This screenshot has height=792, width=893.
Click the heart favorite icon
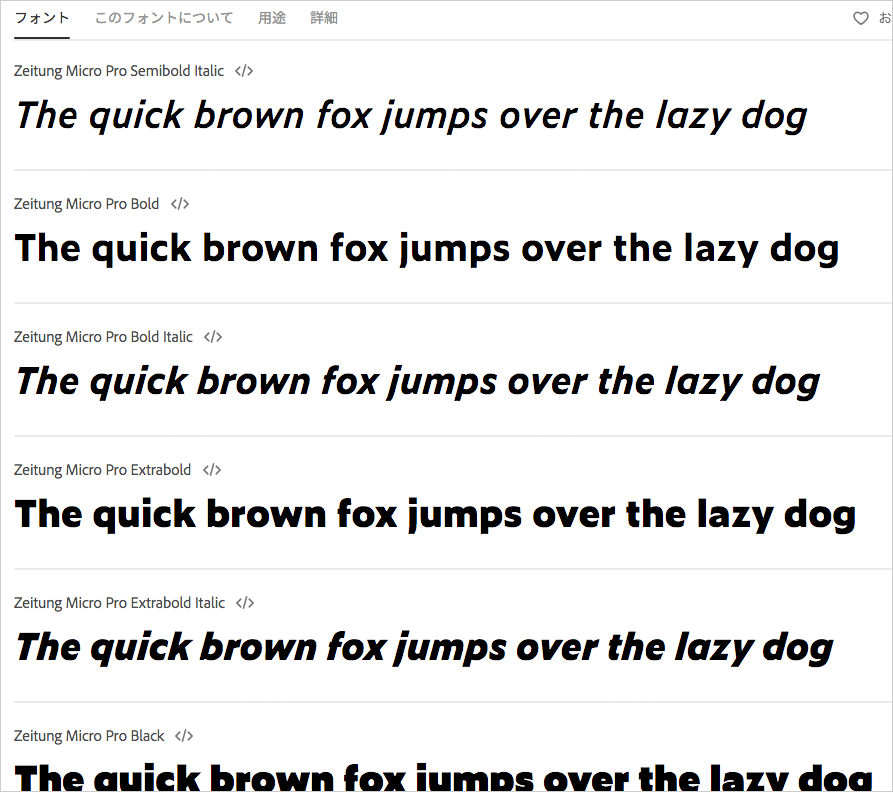click(861, 18)
